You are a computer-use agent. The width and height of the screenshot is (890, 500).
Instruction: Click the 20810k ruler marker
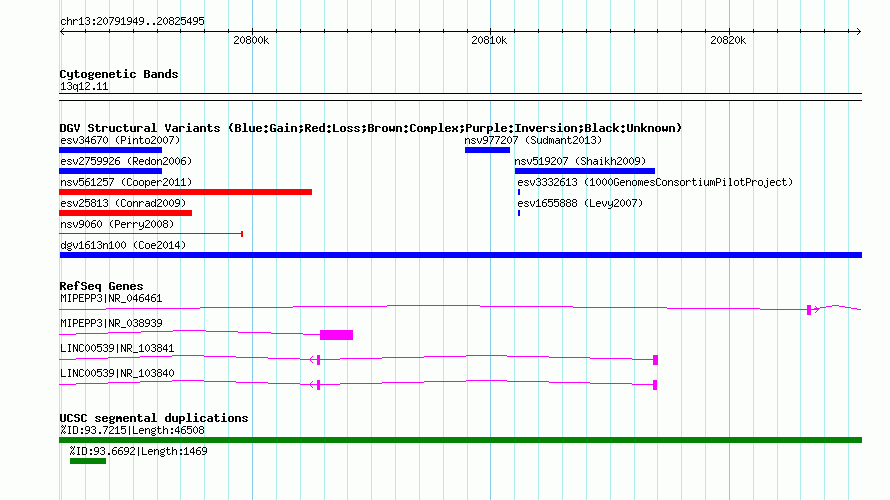(489, 40)
